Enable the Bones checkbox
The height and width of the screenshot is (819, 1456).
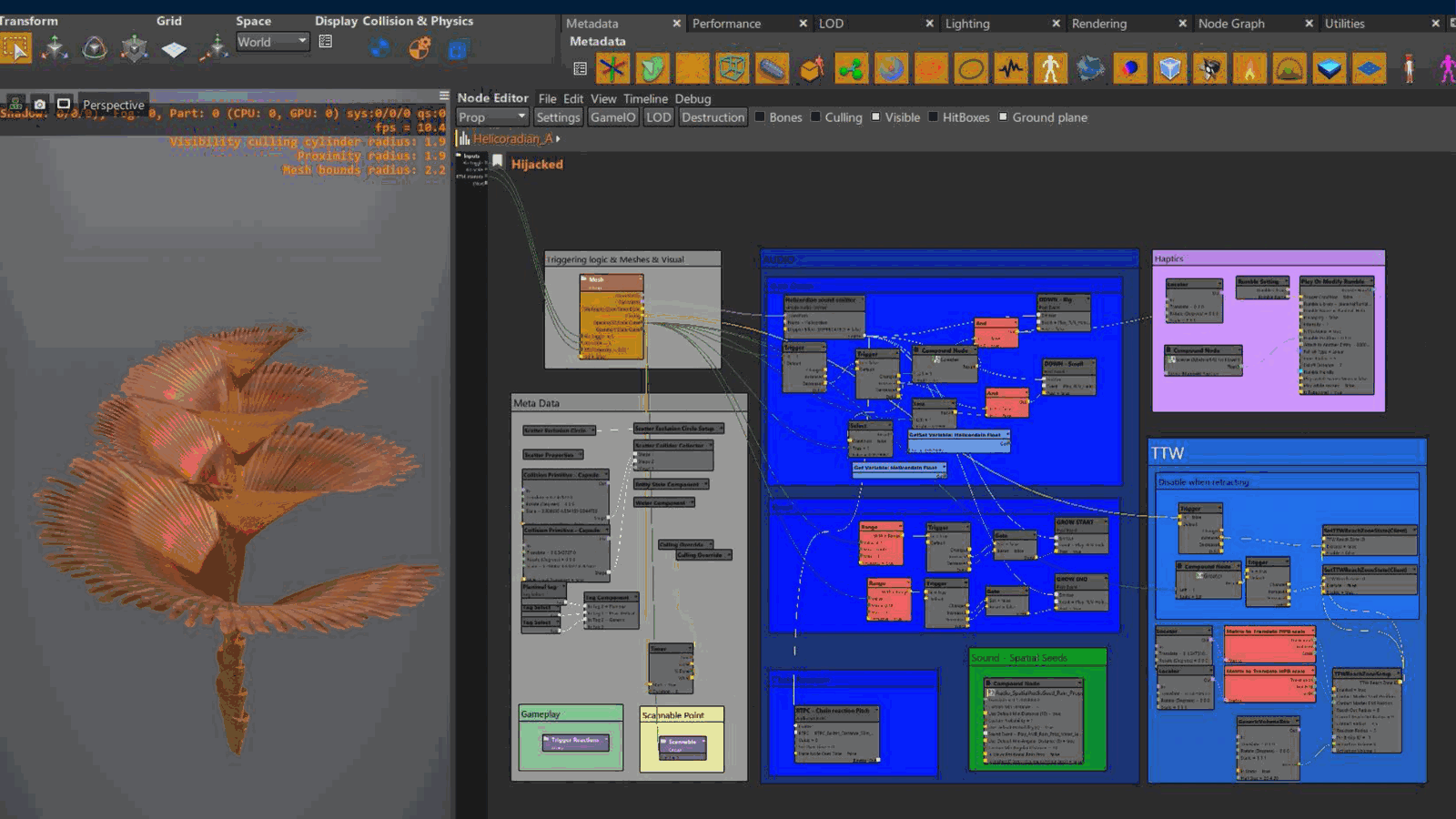(x=760, y=116)
